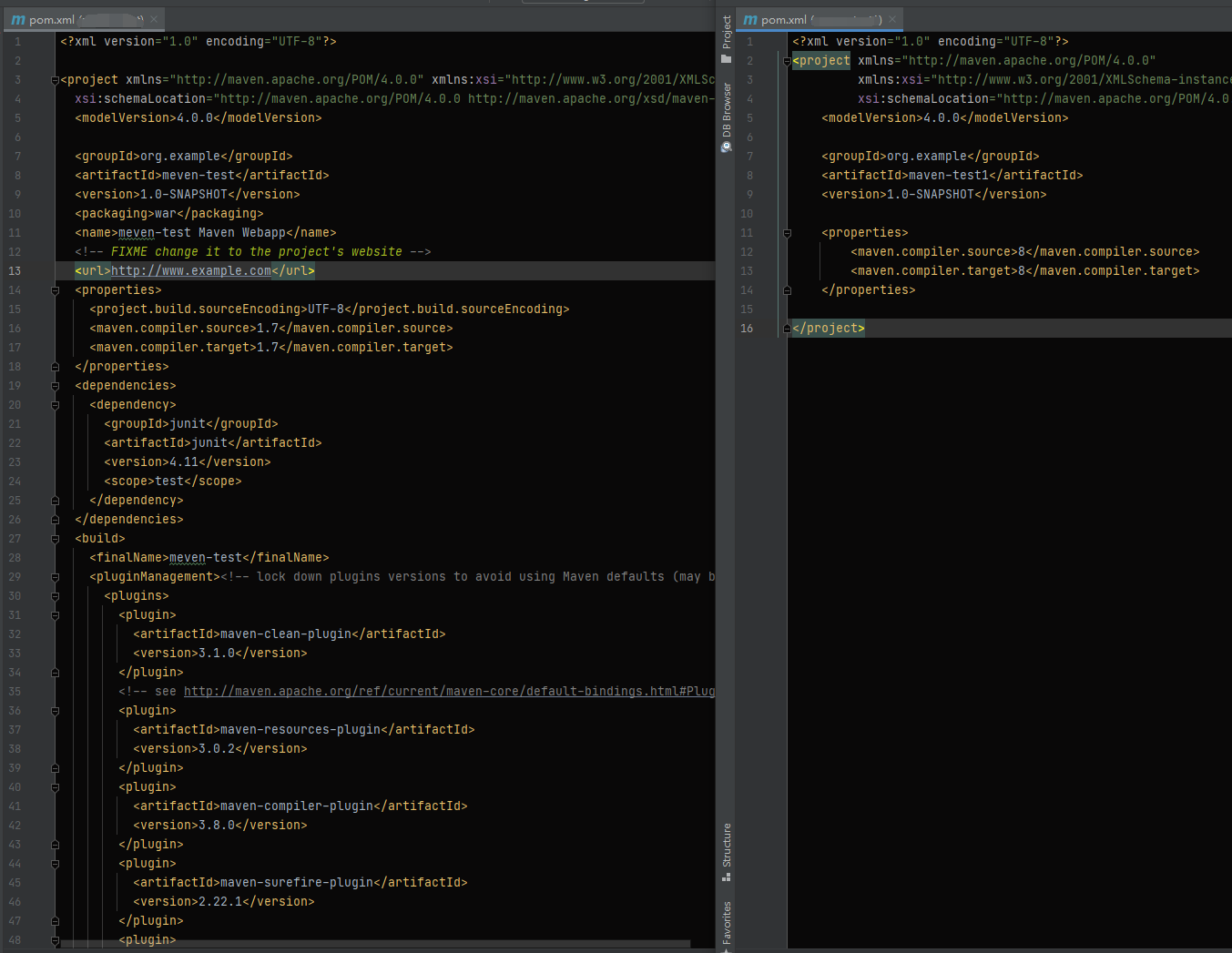
Task: Select the left pom.xml tab
Action: tap(84, 19)
